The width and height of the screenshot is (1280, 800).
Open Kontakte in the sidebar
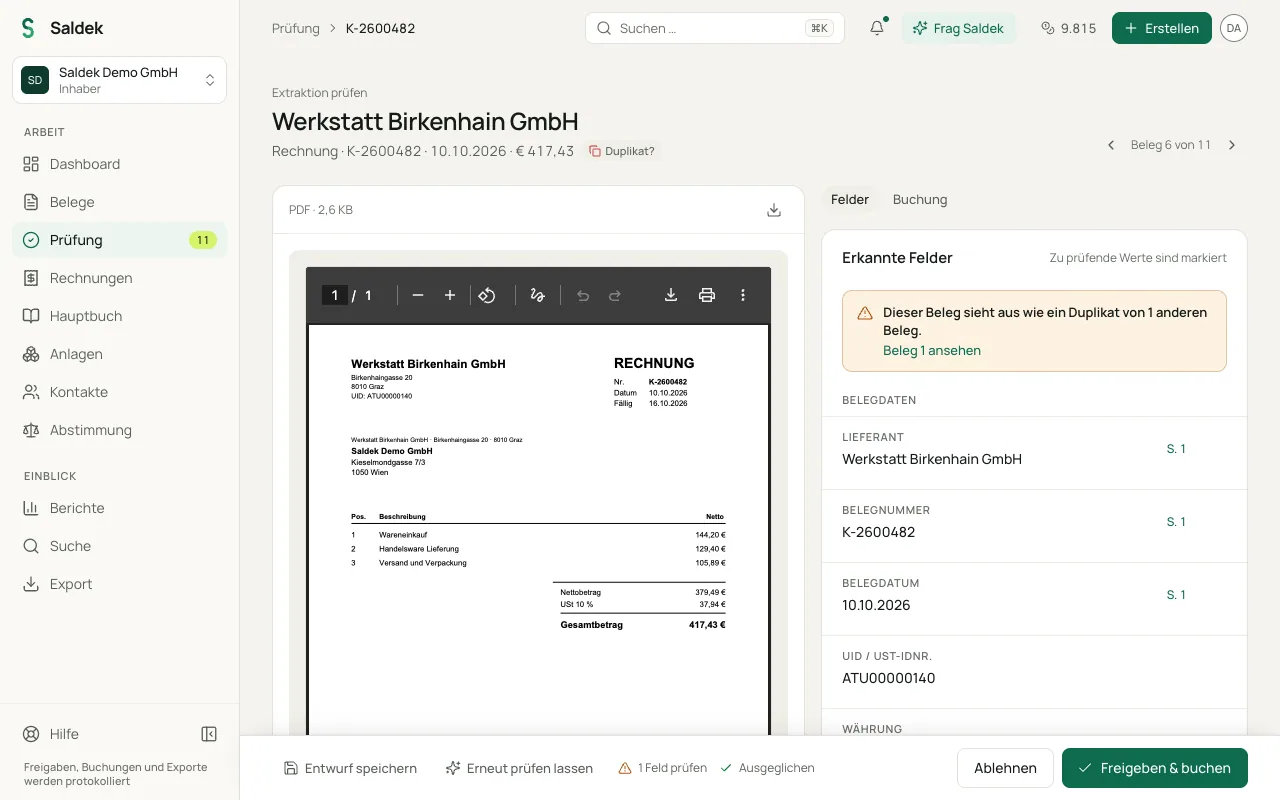(119, 392)
